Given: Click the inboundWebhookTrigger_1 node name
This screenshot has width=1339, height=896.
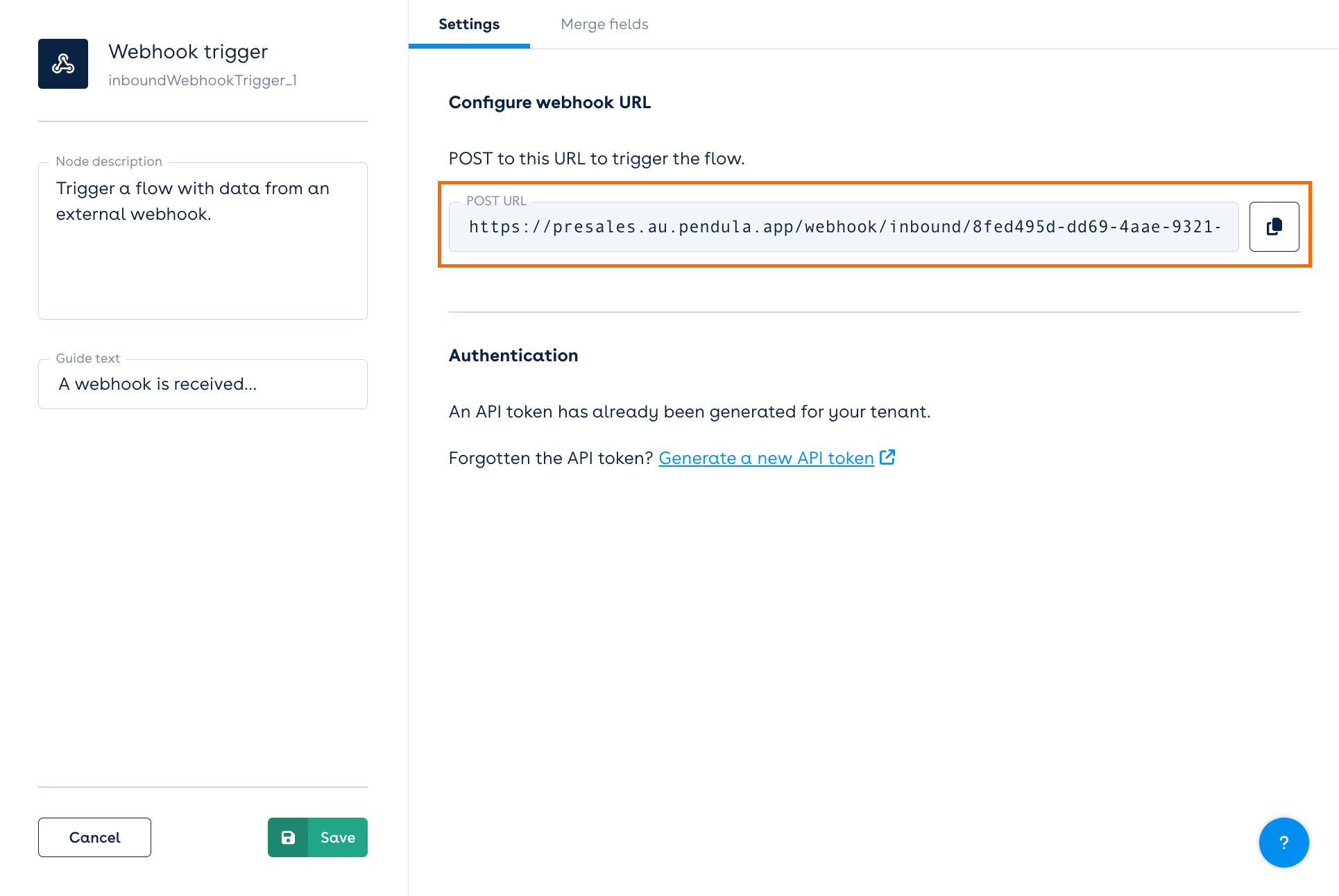Looking at the screenshot, I should pyautogui.click(x=203, y=80).
